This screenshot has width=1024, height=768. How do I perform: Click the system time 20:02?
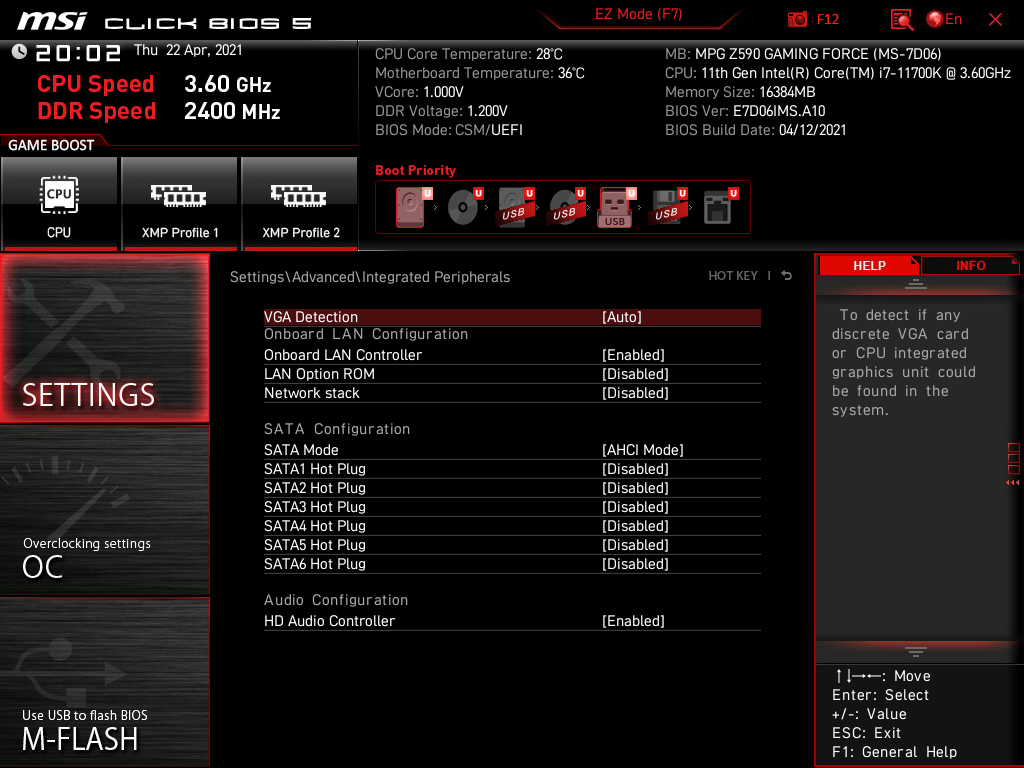pyautogui.click(x=78, y=52)
